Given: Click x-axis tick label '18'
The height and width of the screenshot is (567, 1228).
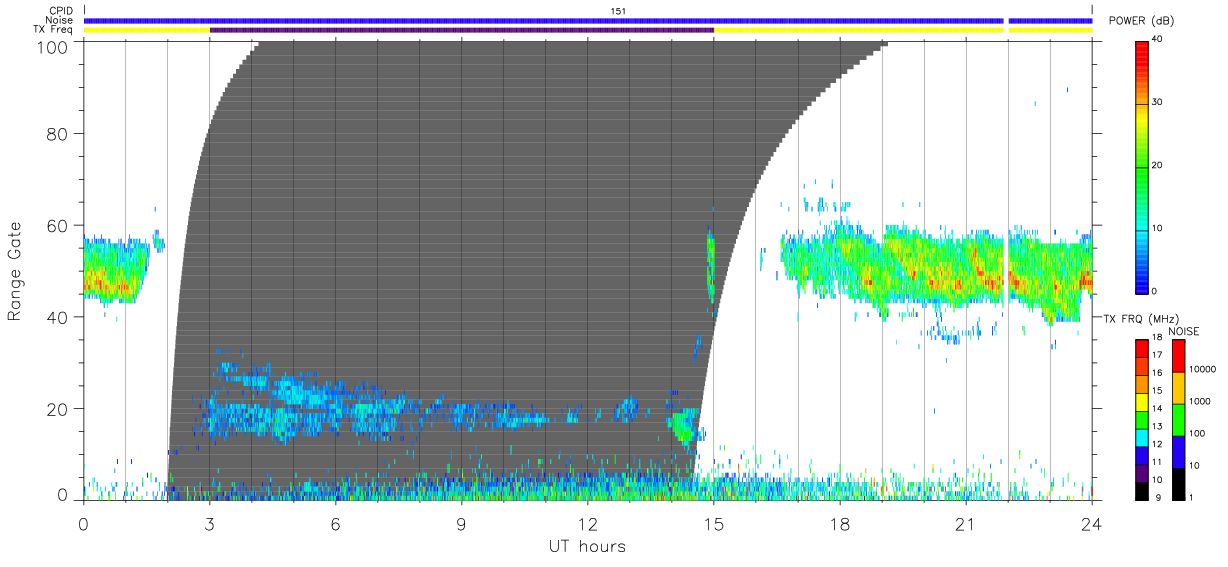Looking at the screenshot, I should click(840, 525).
